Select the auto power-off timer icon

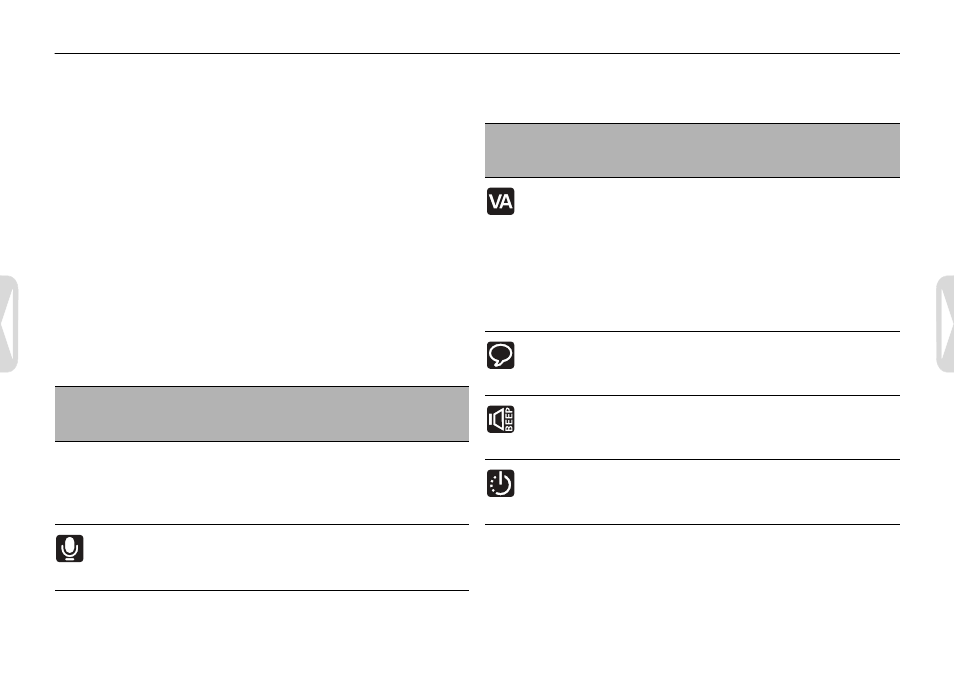(x=500, y=483)
